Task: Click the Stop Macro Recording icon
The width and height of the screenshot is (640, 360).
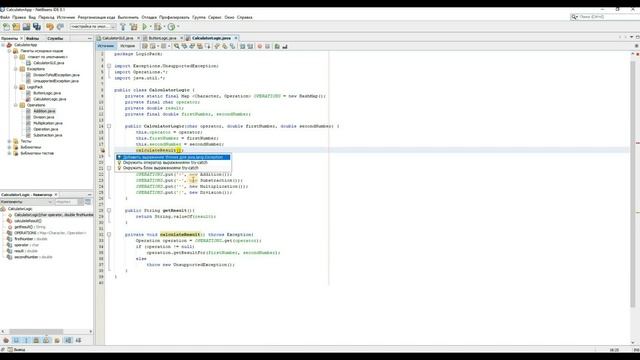Action: coord(267,47)
